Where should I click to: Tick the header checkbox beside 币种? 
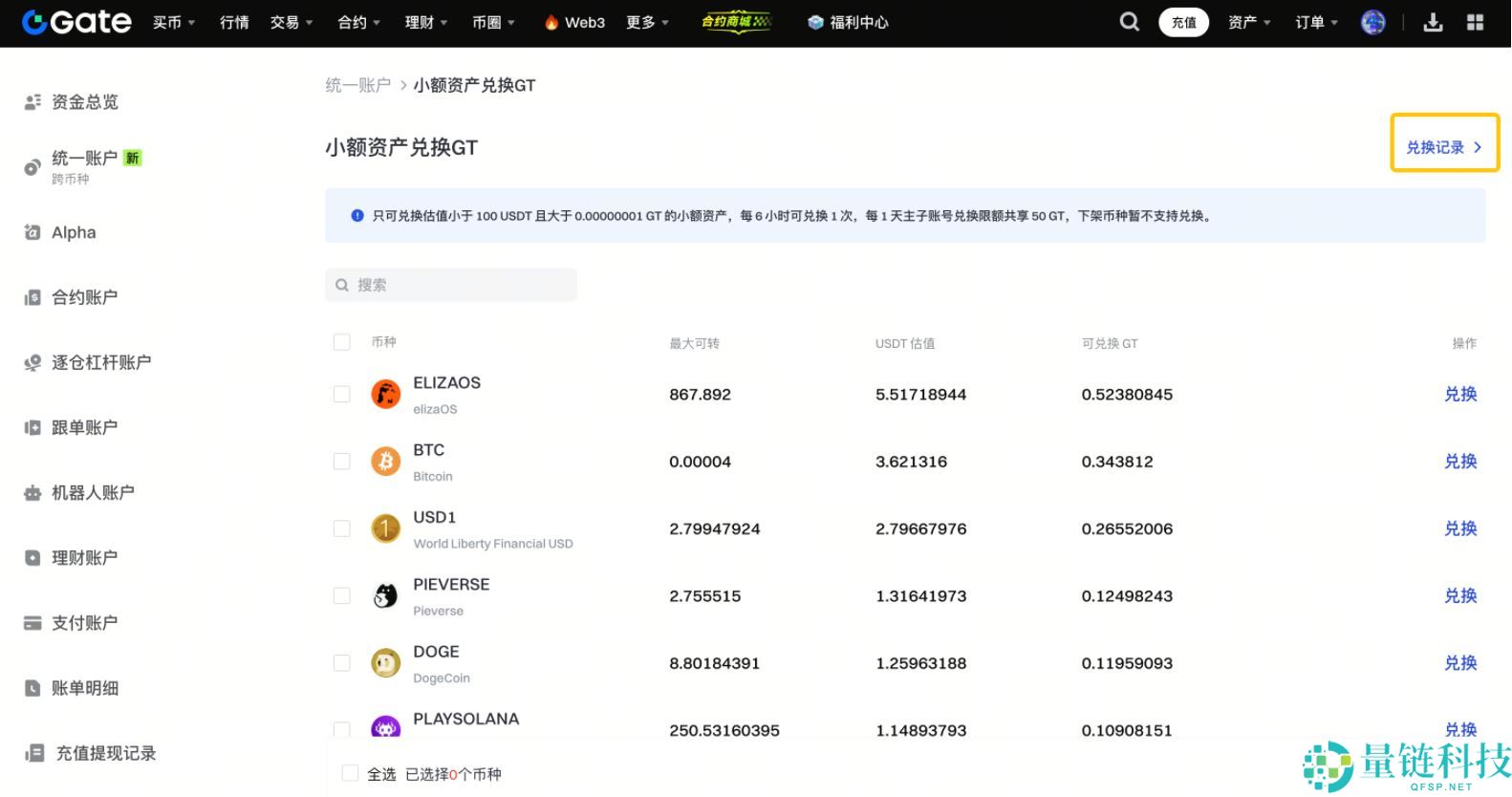[341, 342]
